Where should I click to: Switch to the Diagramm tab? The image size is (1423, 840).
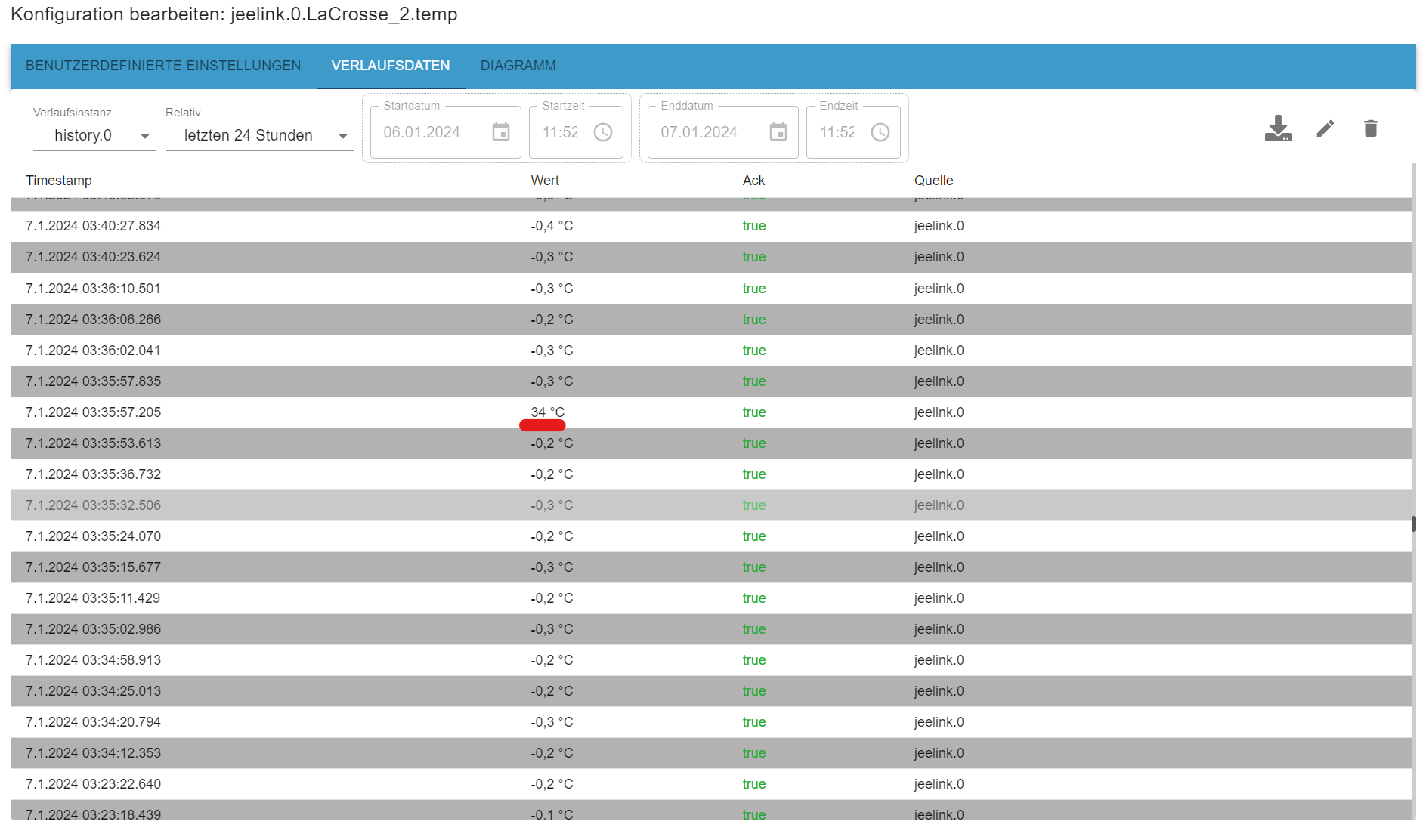pos(518,66)
